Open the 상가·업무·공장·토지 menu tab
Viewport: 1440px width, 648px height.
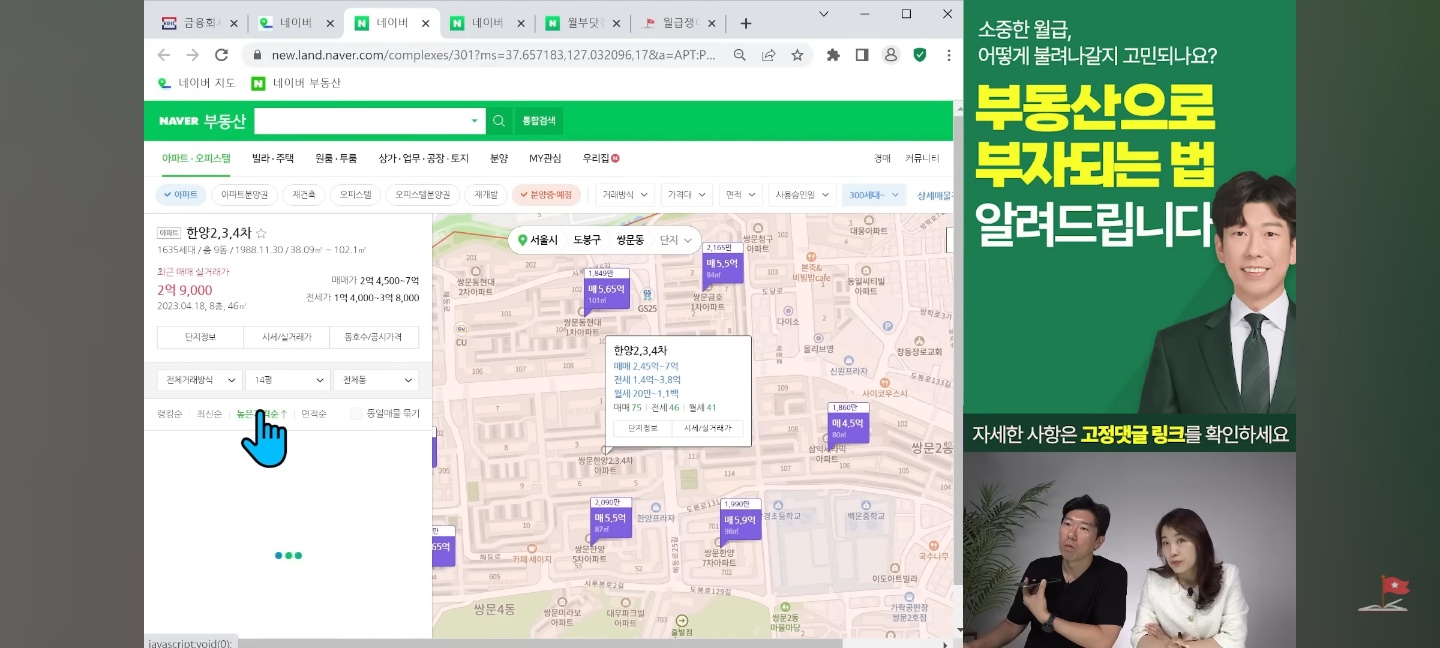pos(423,158)
